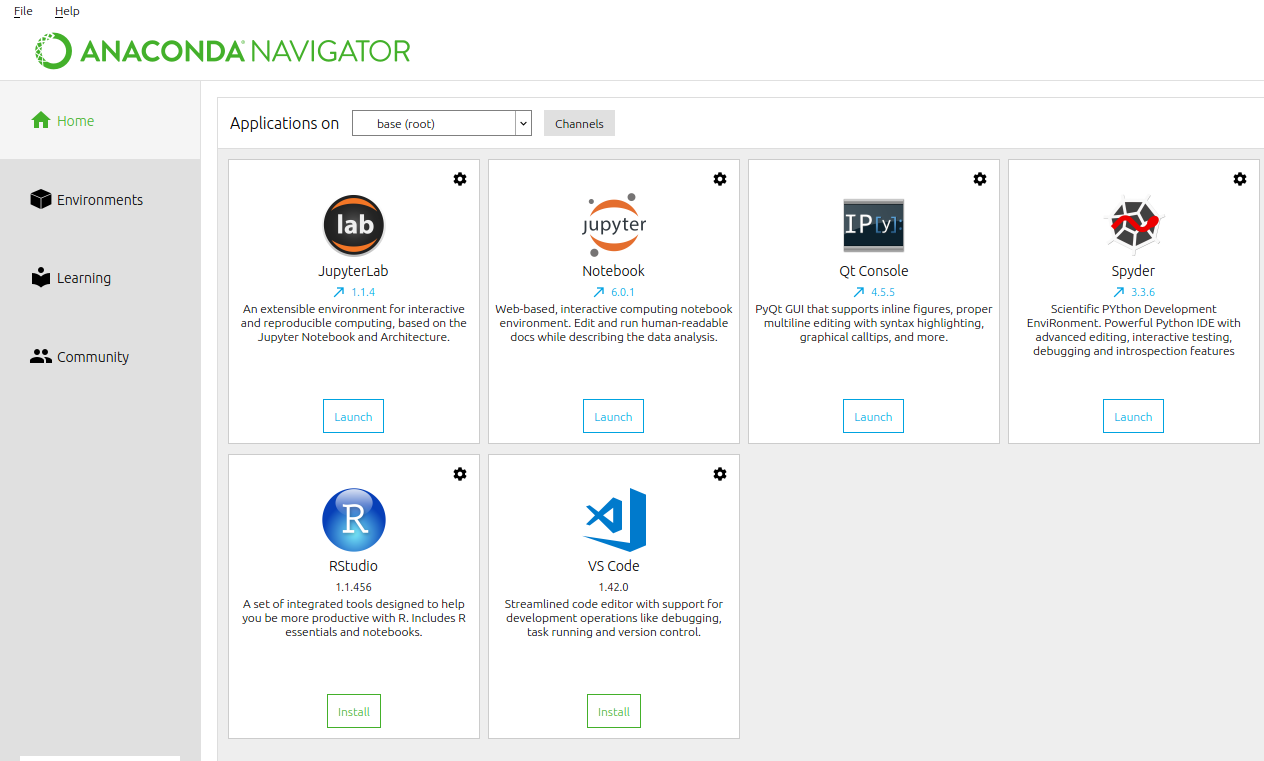Image resolution: width=1264 pixels, height=761 pixels.
Task: Click the JupyterLab 1.1.4 update arrow
Action: click(338, 293)
